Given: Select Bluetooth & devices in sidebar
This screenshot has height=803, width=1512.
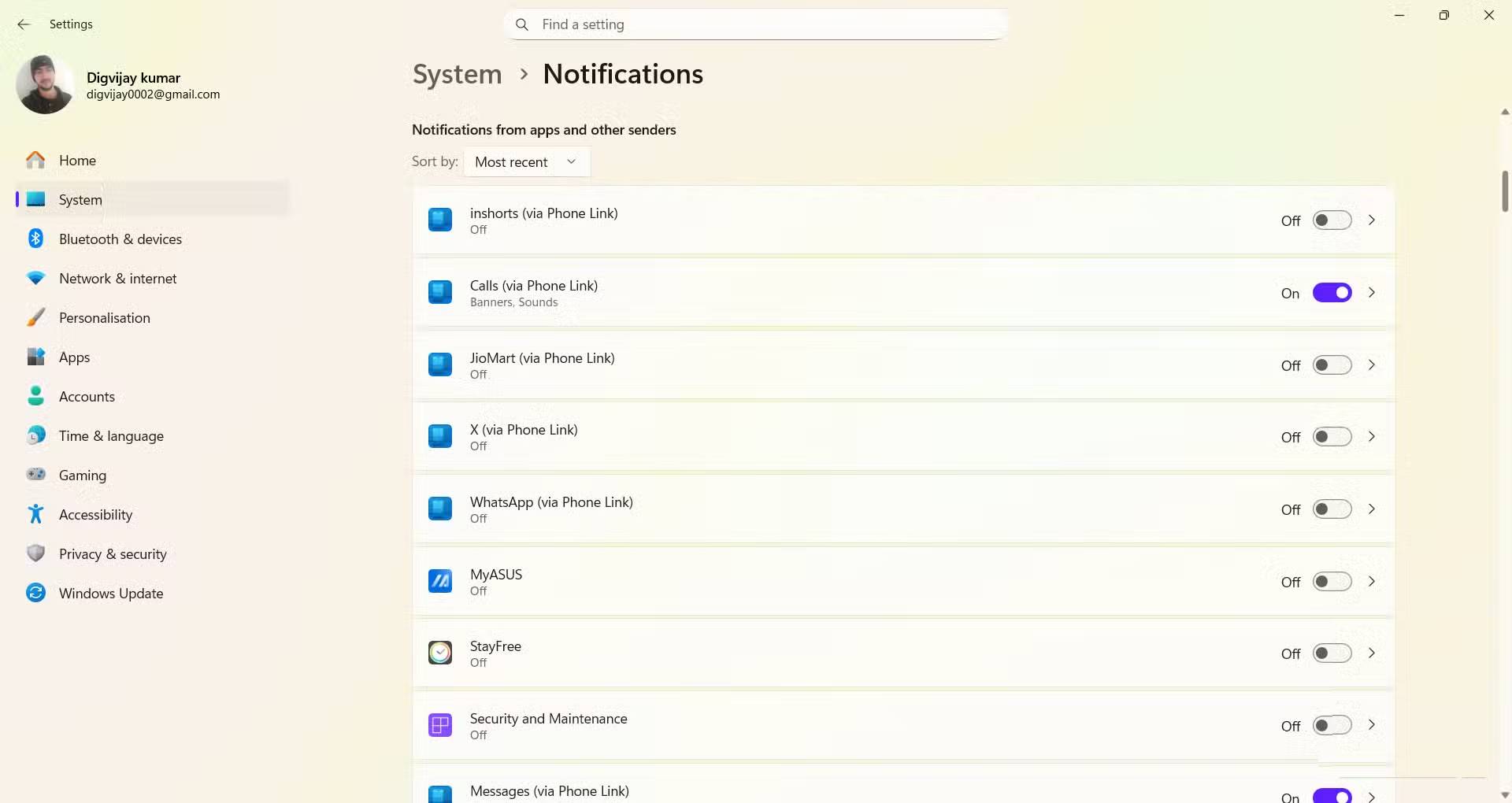Looking at the screenshot, I should (153, 239).
